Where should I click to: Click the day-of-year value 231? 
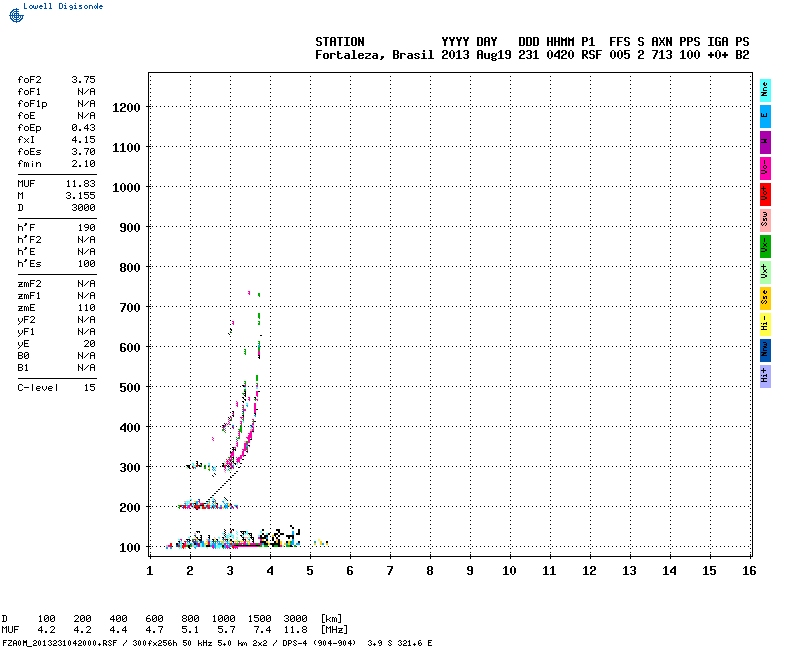coord(529,55)
